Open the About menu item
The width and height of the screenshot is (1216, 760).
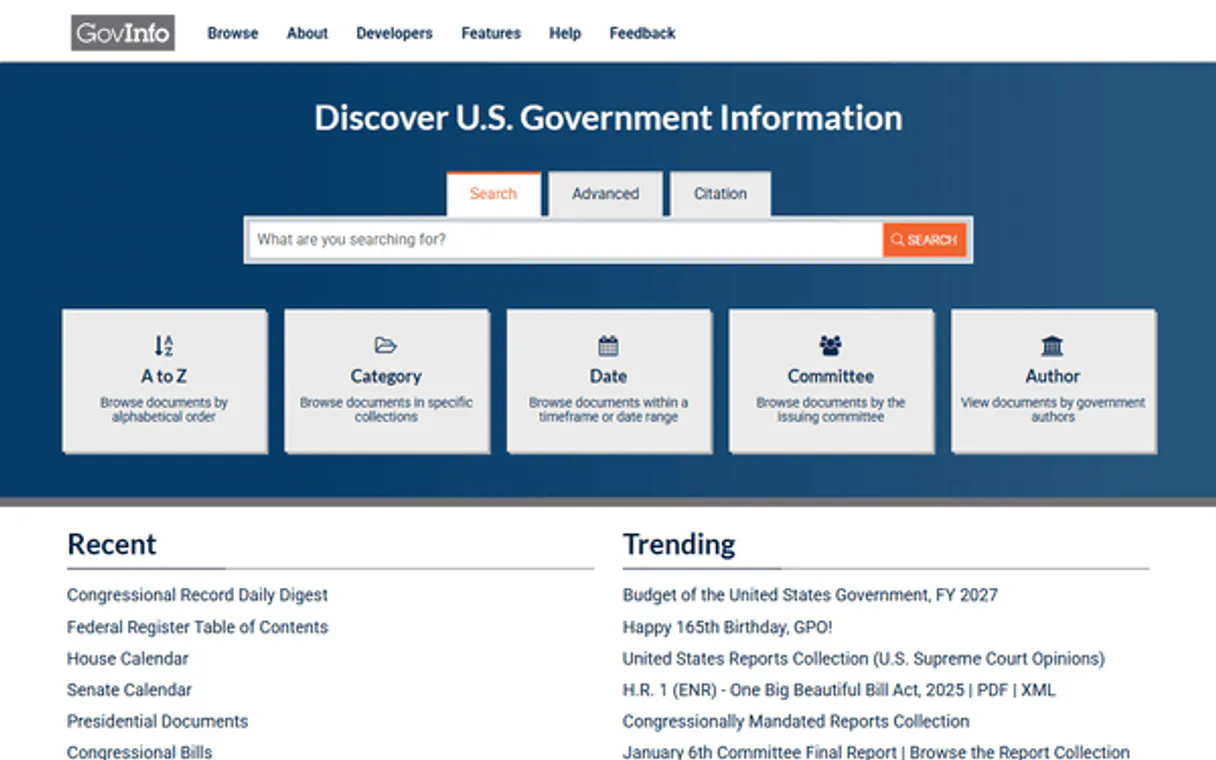pos(307,33)
